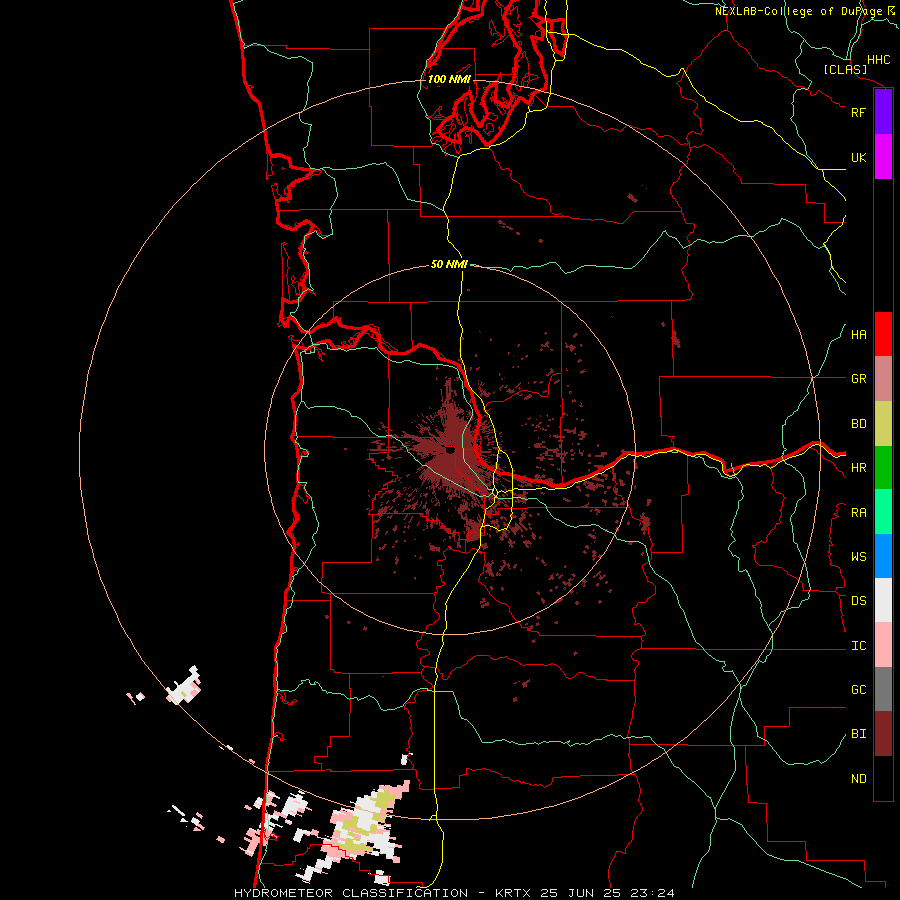Screen dimensions: 900x900
Task: Click the UK legend label
Action: 858,157
